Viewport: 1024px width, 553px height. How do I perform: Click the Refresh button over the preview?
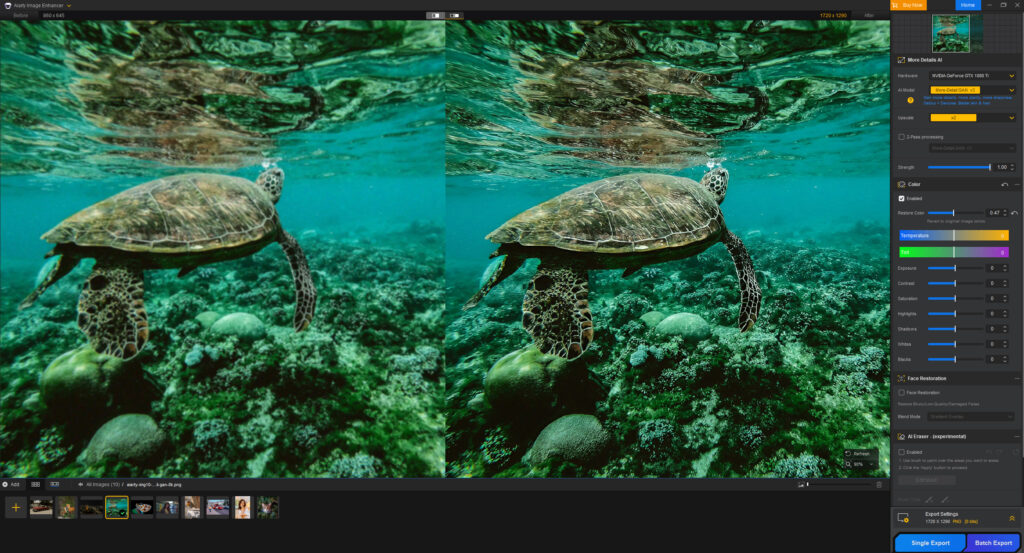(858, 454)
